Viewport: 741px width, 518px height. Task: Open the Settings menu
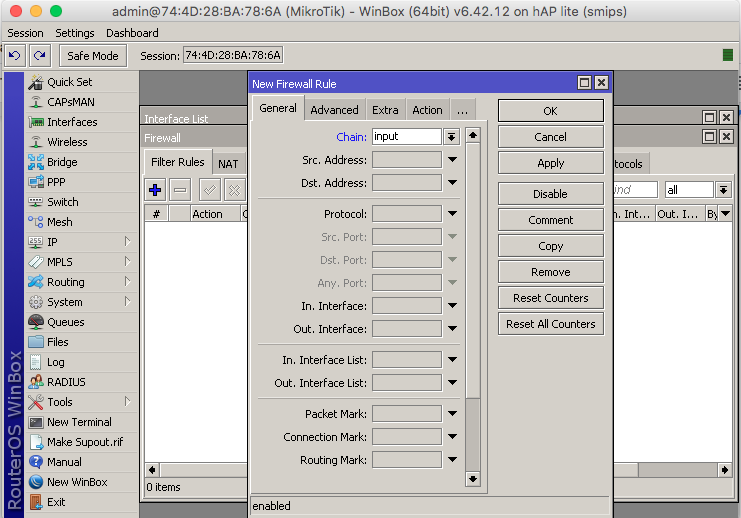coord(75,33)
